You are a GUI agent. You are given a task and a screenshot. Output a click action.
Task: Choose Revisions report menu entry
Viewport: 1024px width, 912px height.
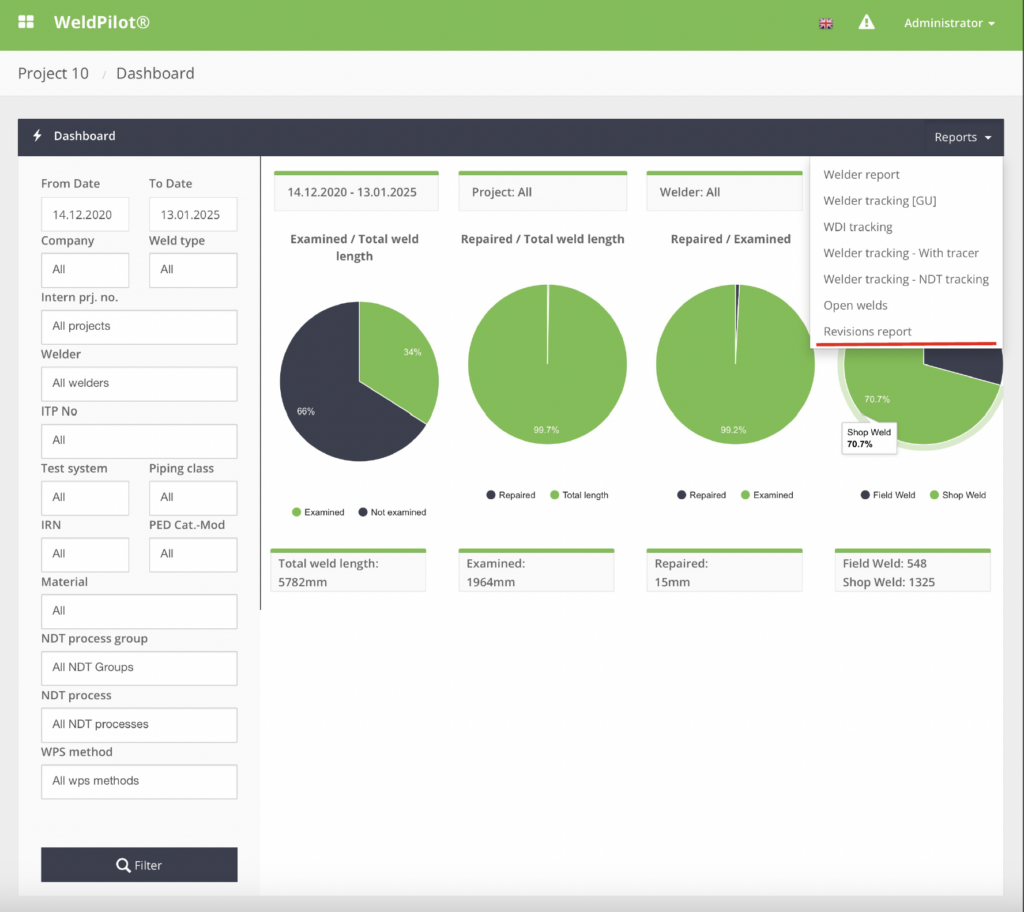coord(867,331)
